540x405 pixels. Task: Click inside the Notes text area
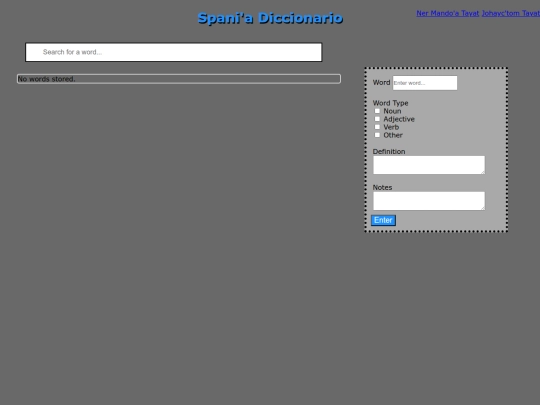point(429,201)
